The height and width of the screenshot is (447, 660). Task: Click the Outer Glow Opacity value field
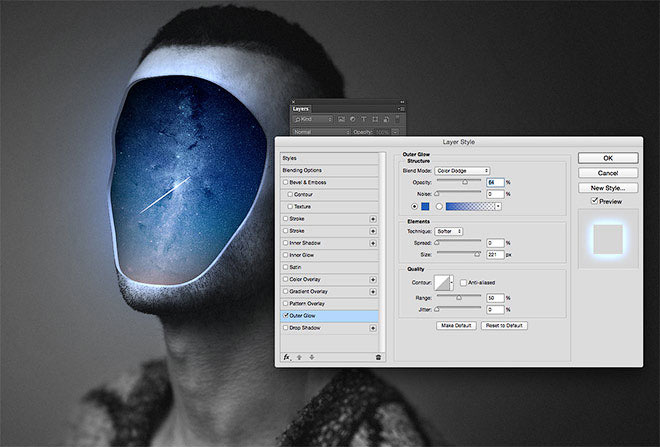pyautogui.click(x=495, y=182)
